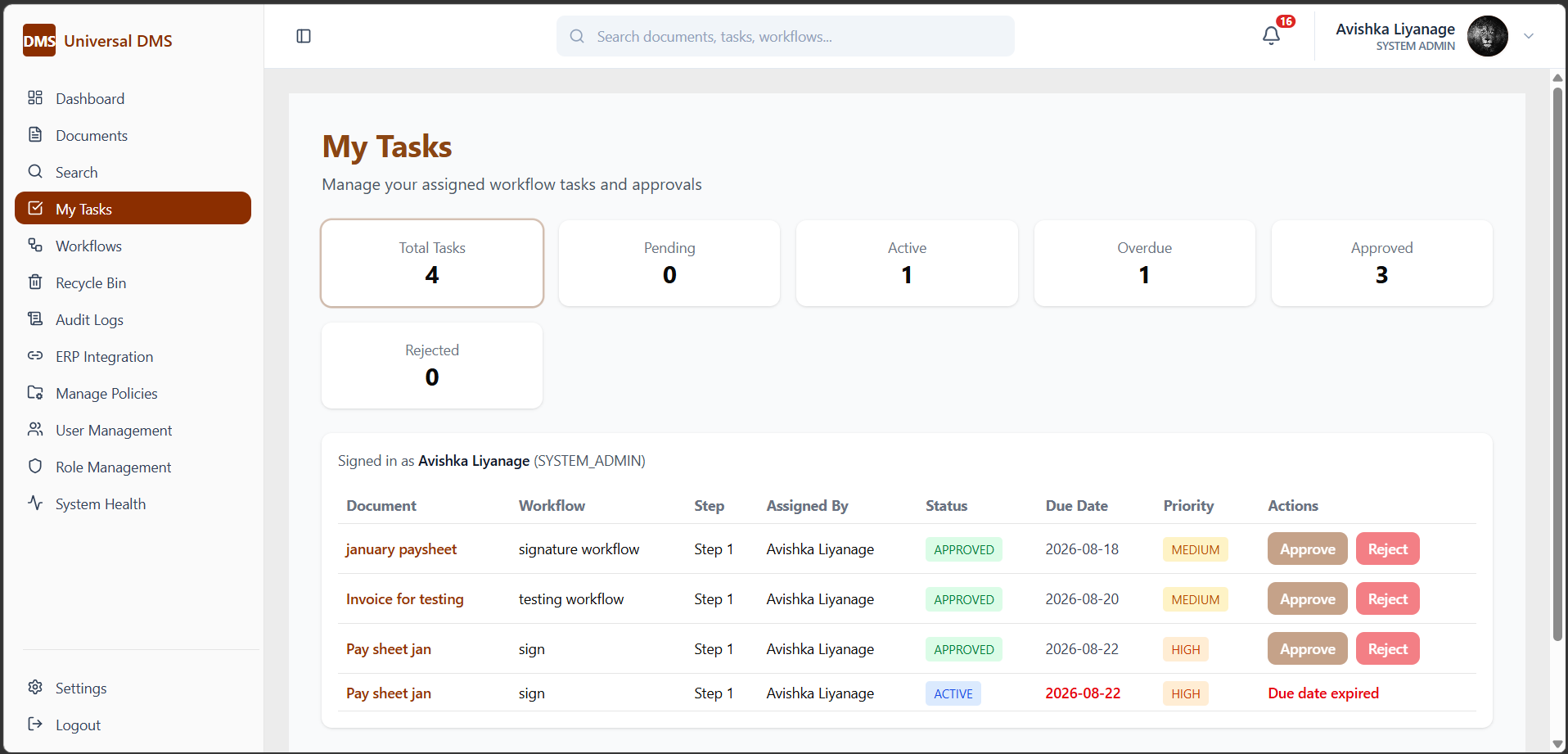1568x754 pixels.
Task: Open the Pay sheet jan link in ACTIVE row
Action: click(388, 693)
